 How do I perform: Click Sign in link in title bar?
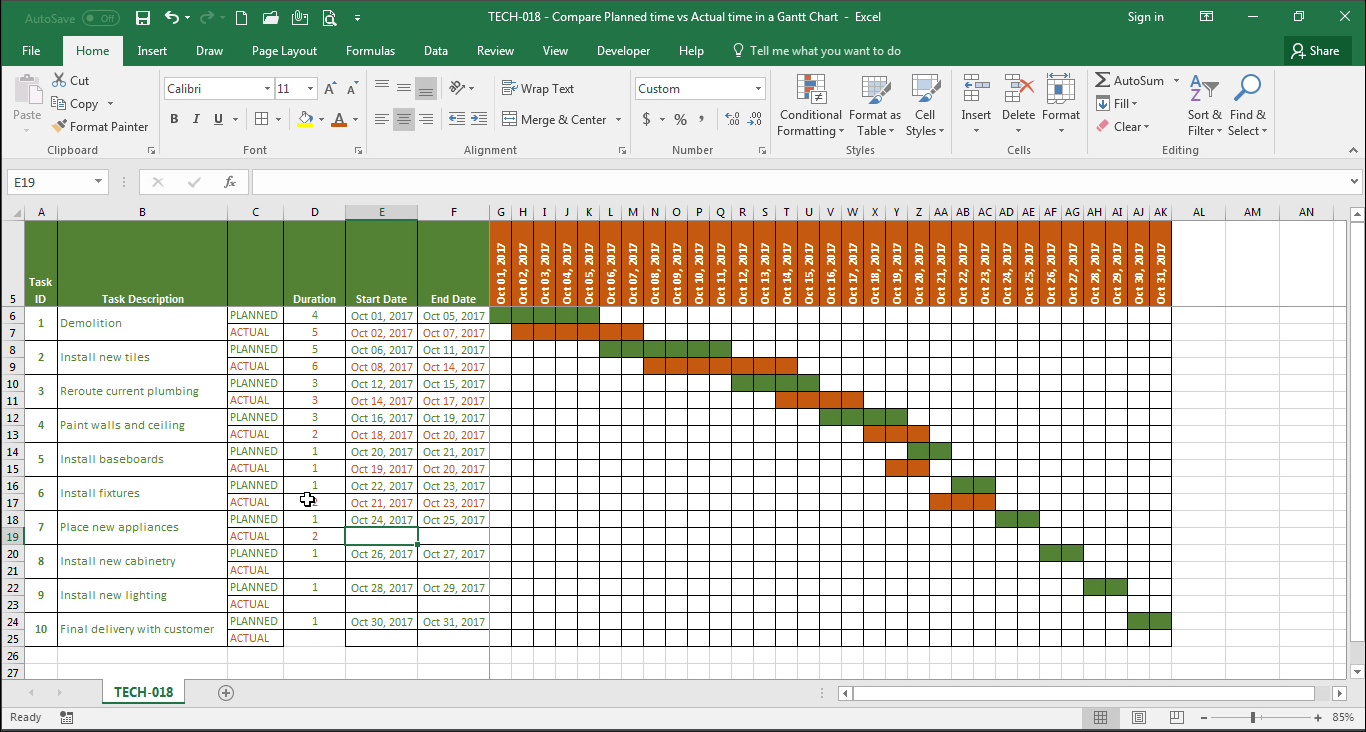(1145, 17)
